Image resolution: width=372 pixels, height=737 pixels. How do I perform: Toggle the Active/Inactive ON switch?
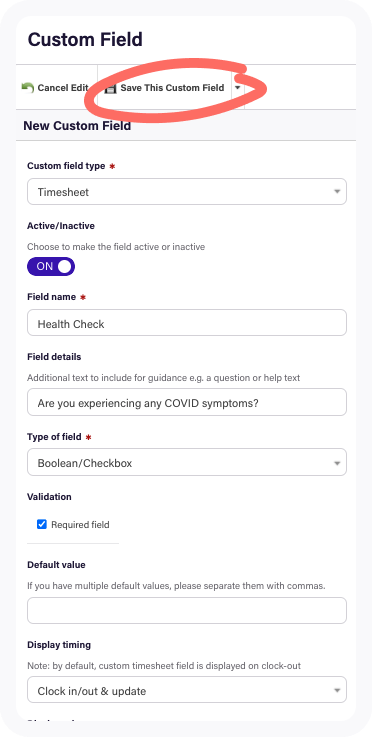(51, 267)
